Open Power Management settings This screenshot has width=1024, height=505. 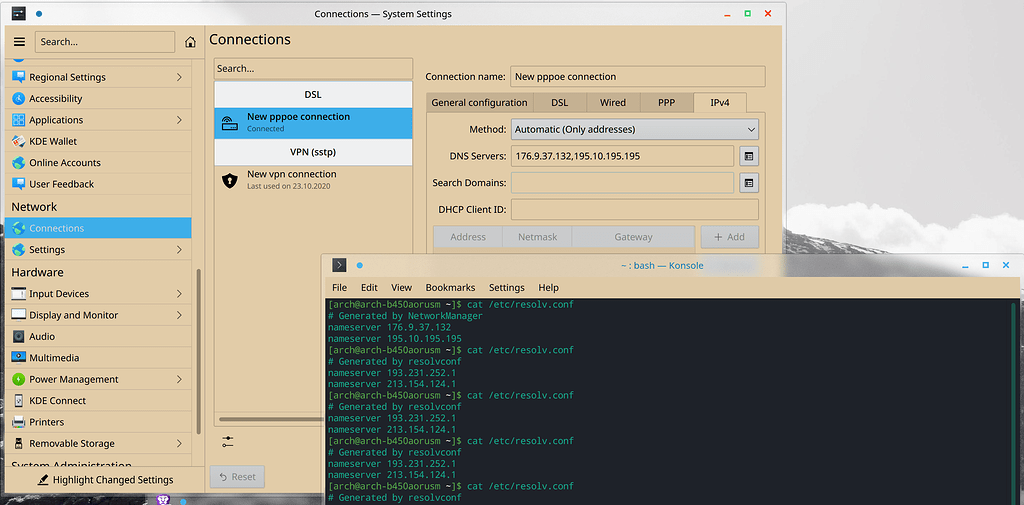click(98, 380)
